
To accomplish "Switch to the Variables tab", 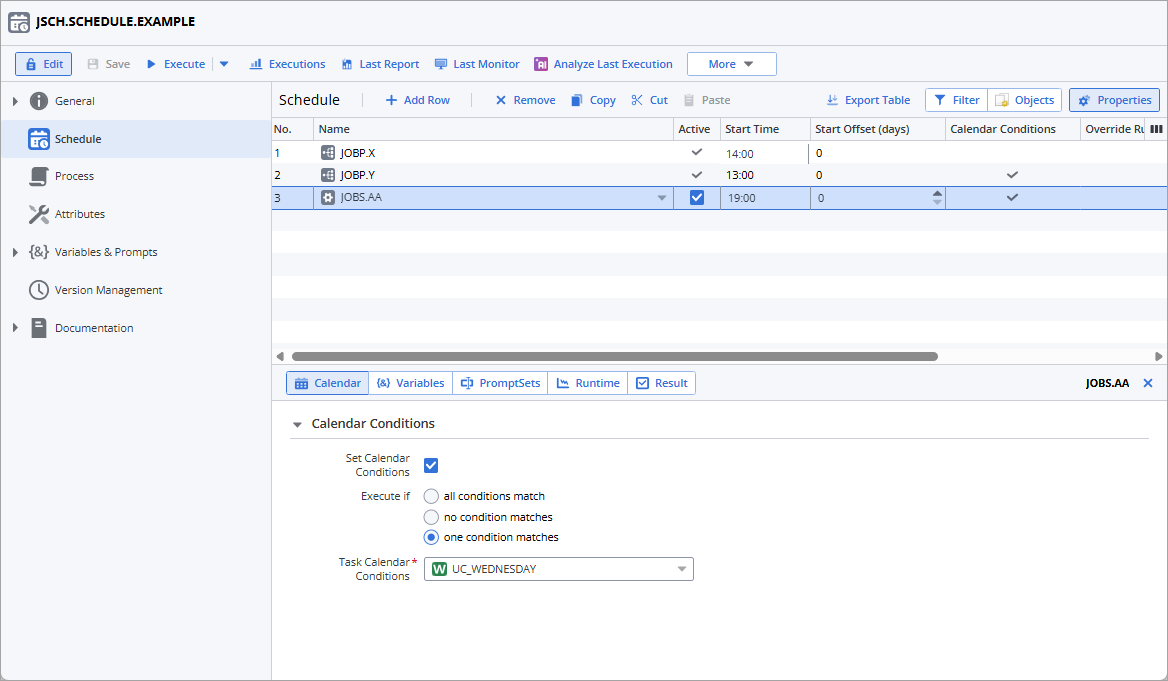I will (413, 382).
